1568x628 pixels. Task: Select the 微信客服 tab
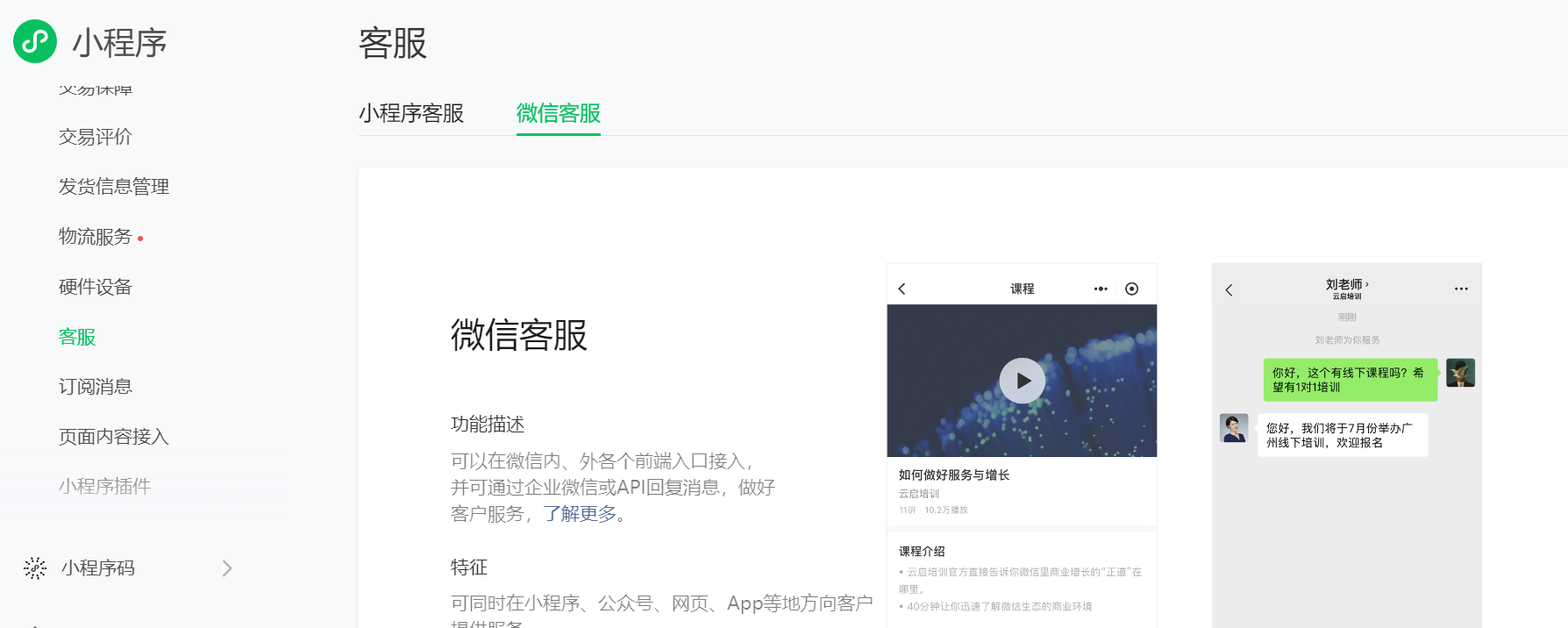[x=559, y=113]
